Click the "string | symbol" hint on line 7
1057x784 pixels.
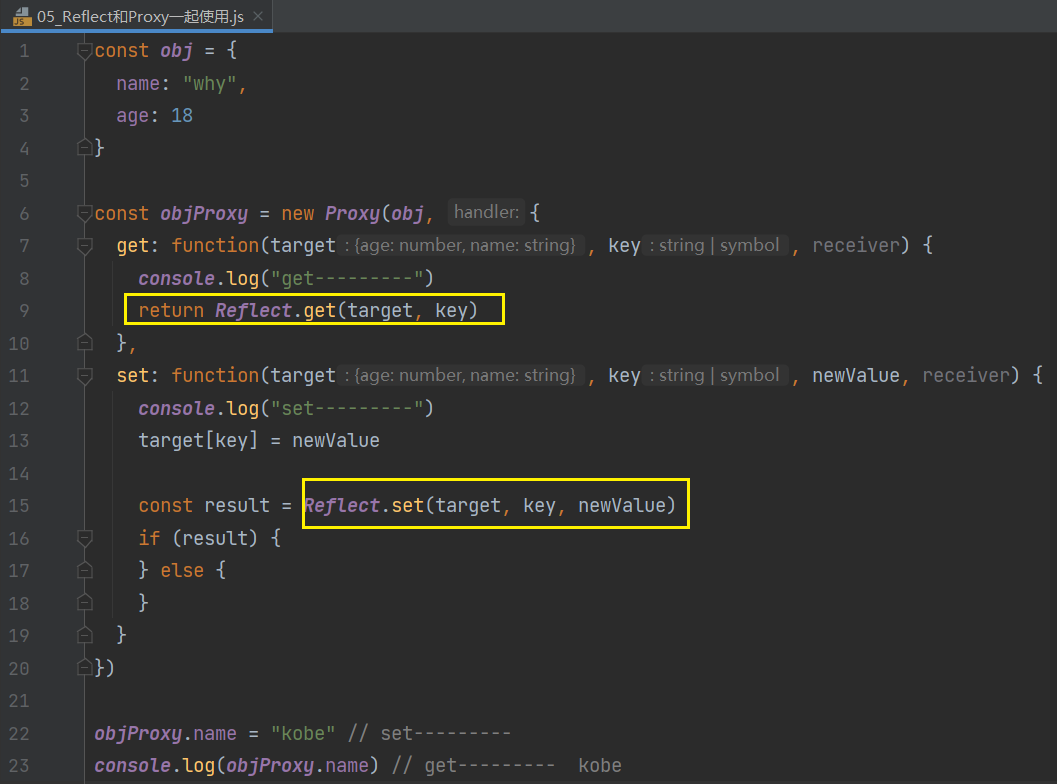717,245
